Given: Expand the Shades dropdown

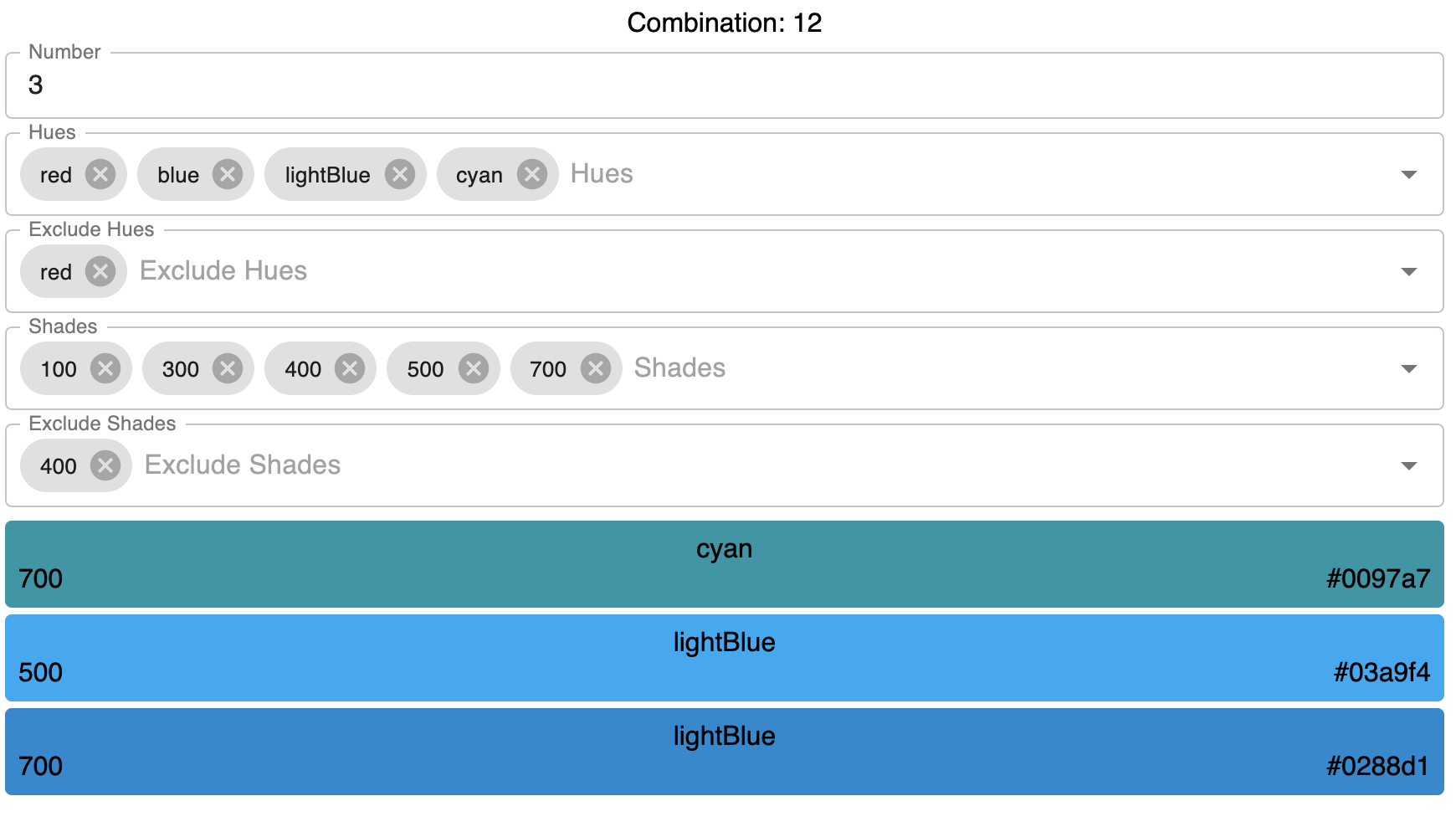Looking at the screenshot, I should [x=1409, y=368].
